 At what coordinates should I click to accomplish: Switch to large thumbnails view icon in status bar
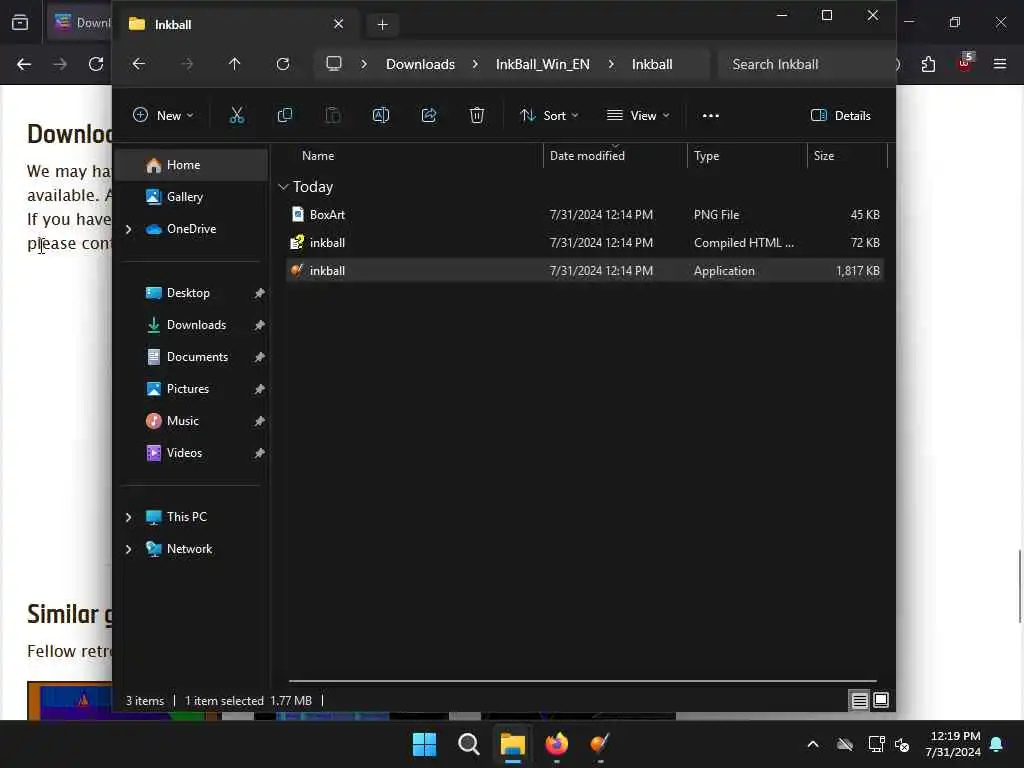881,701
